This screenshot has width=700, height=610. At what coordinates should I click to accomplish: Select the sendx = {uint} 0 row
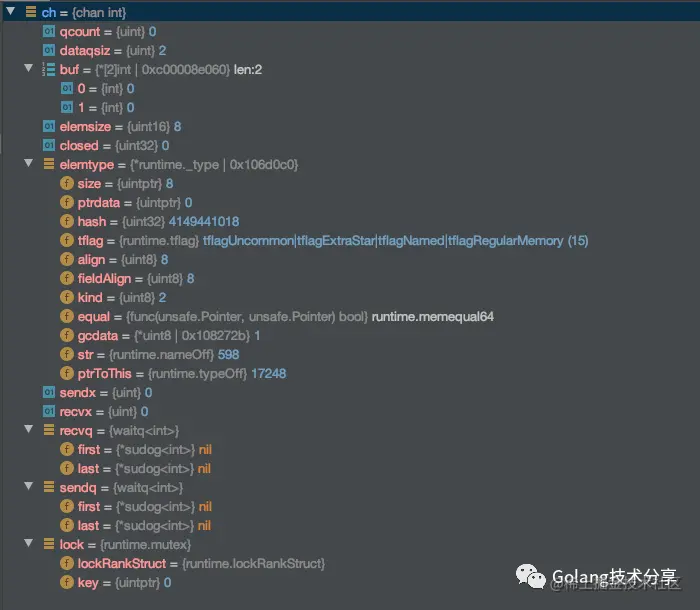350,393
